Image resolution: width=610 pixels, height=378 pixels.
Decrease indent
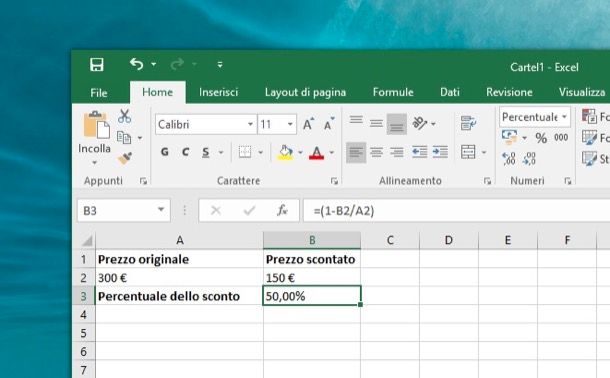point(419,152)
